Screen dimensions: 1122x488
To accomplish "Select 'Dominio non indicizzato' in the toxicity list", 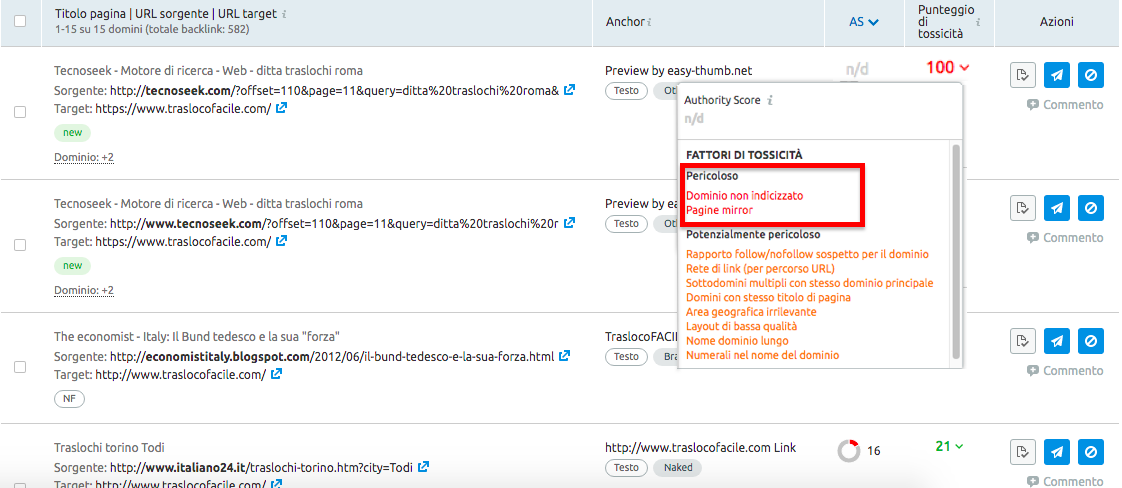I will [x=744, y=196].
